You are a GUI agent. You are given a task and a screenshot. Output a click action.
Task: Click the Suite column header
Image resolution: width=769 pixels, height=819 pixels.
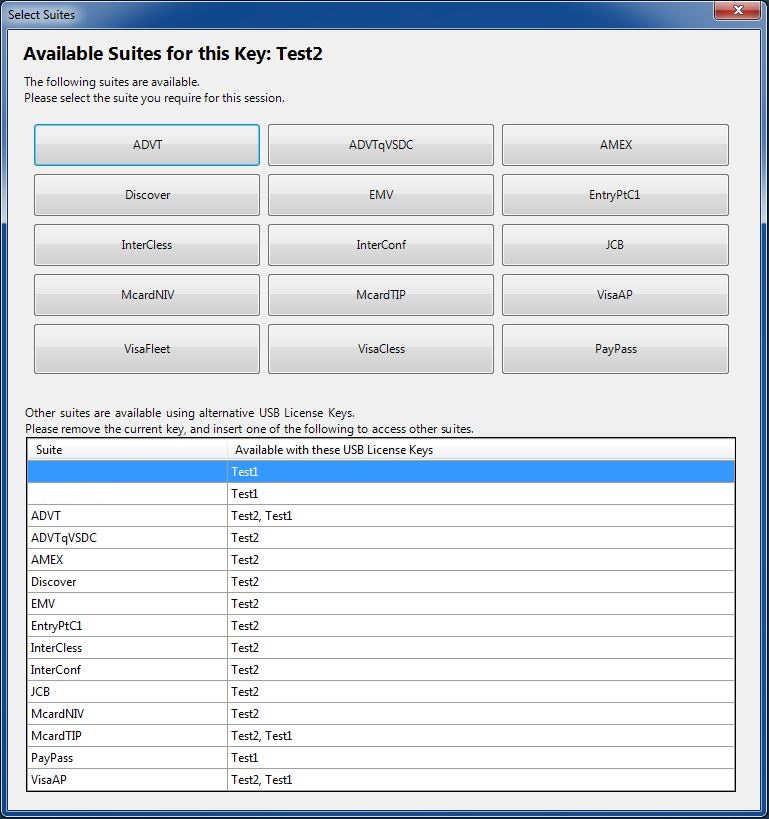pyautogui.click(x=127, y=450)
